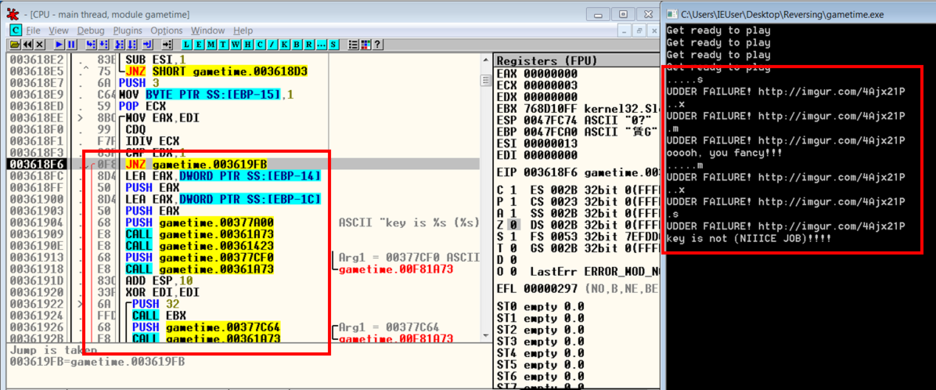Image resolution: width=936 pixels, height=390 pixels.
Task: Open the Plugins menu
Action: click(128, 30)
